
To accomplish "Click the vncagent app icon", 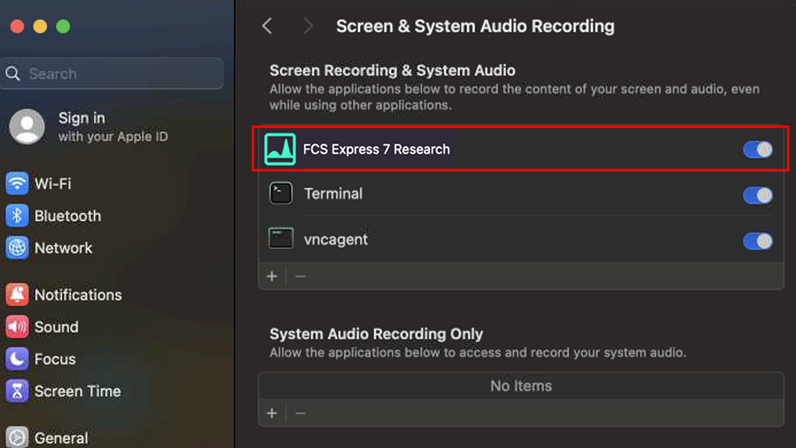I will point(281,240).
